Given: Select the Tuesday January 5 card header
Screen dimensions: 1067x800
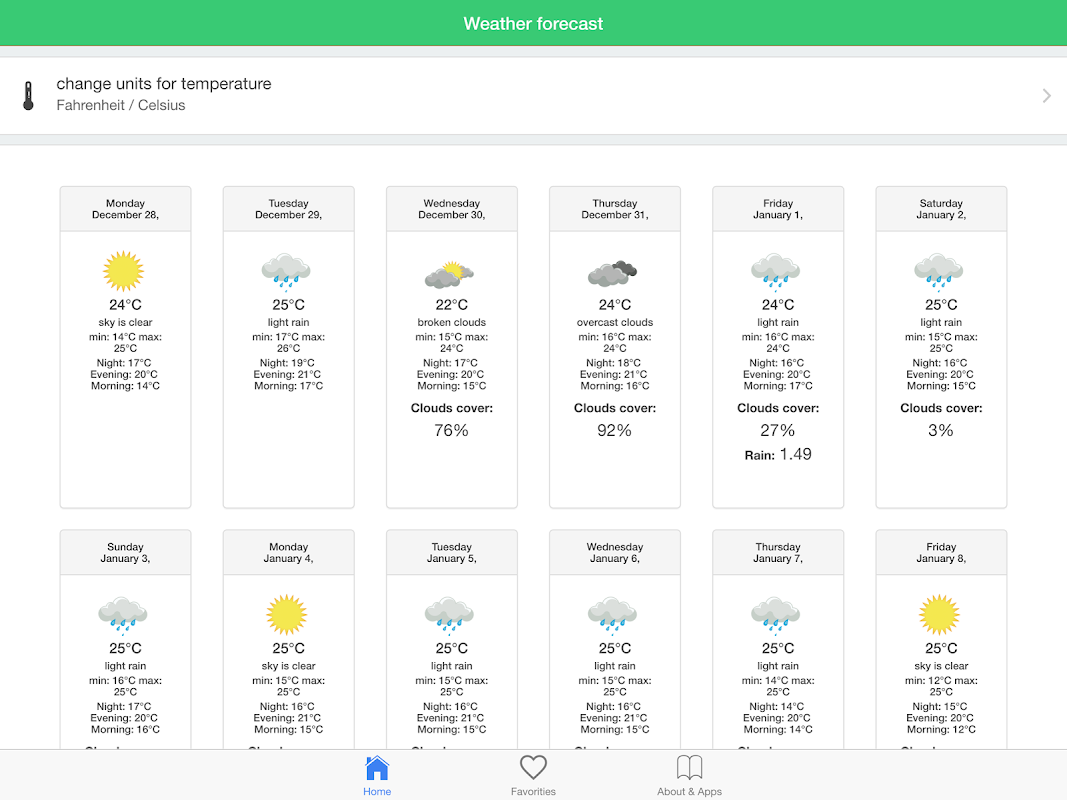Looking at the screenshot, I should [452, 552].
